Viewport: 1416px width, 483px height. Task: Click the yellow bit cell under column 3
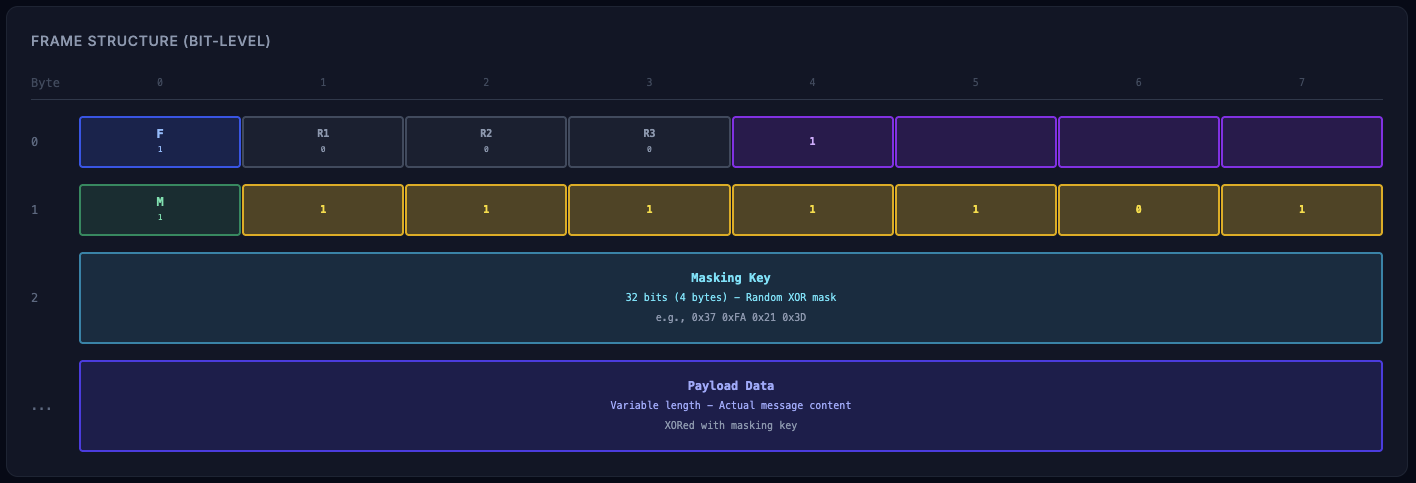pyautogui.click(x=649, y=210)
